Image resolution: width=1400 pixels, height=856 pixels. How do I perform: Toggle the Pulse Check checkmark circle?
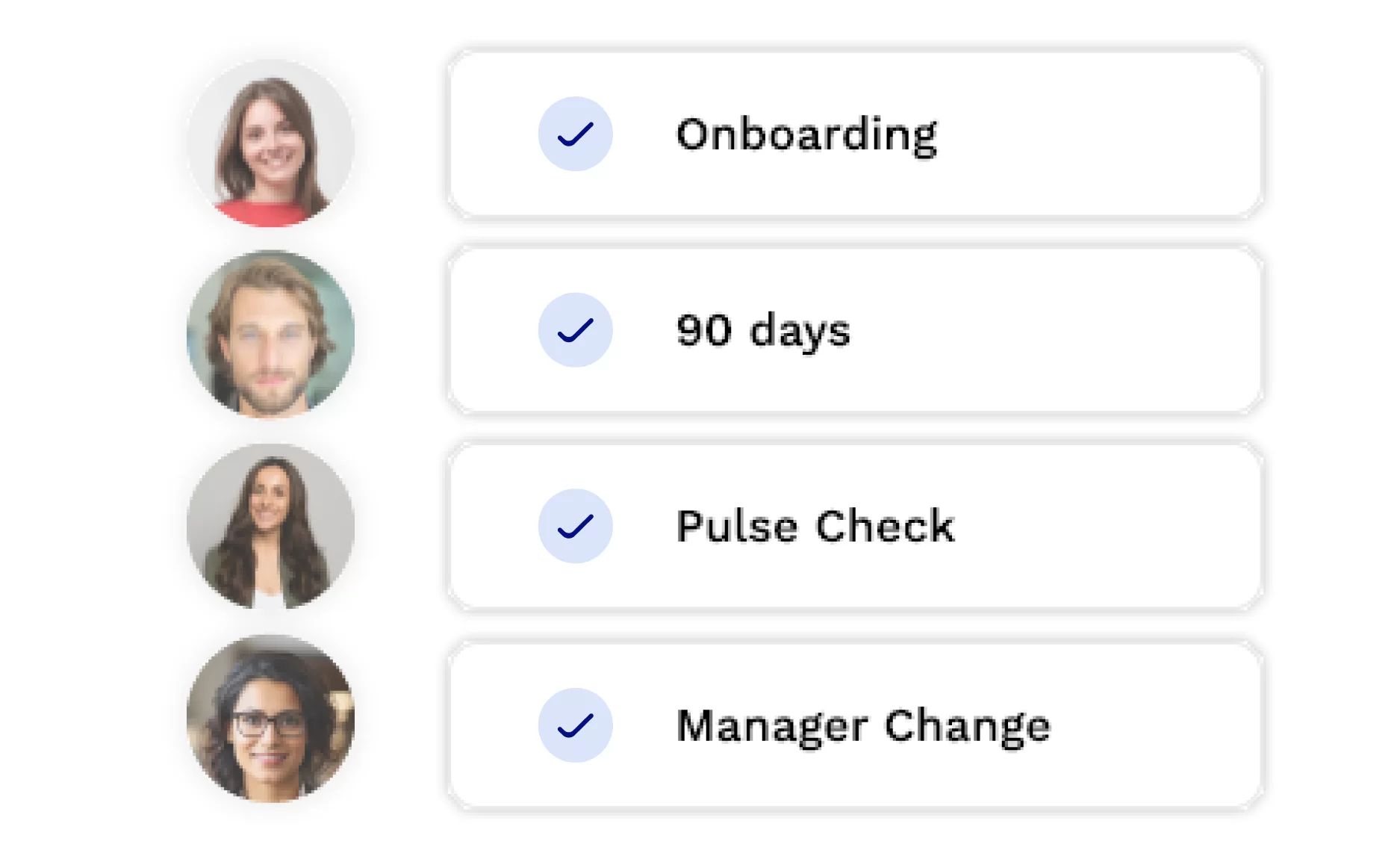click(x=575, y=526)
